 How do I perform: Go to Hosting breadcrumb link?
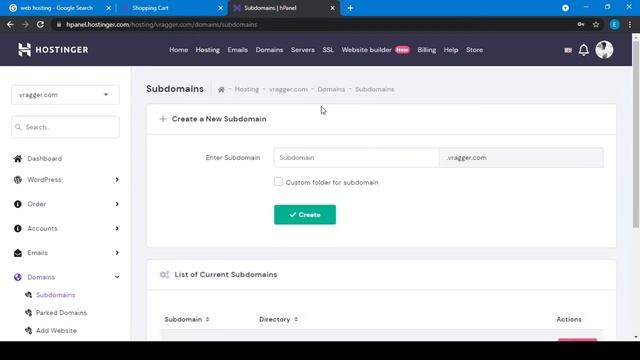(x=247, y=89)
